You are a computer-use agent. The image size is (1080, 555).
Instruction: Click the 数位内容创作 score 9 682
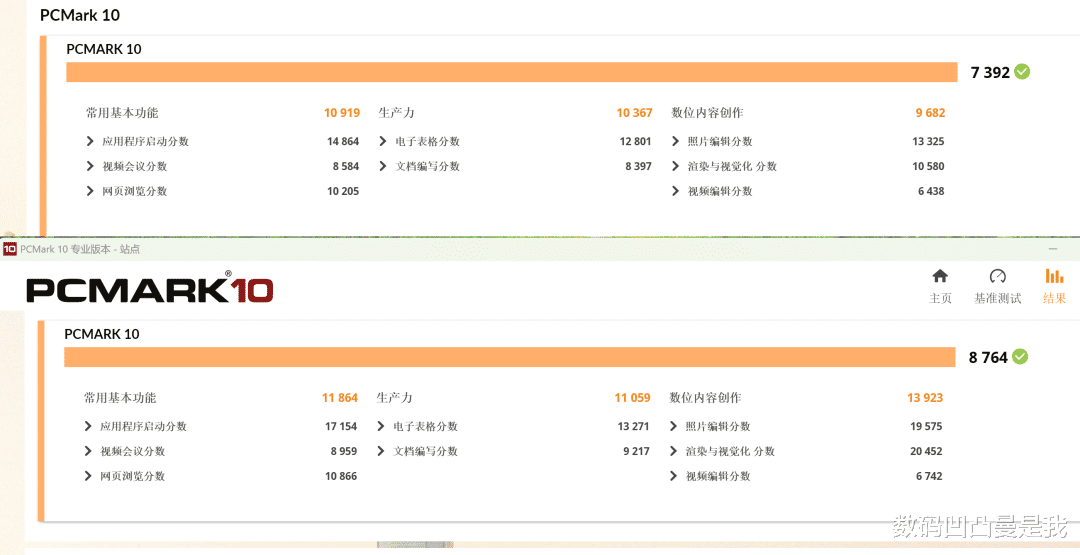[x=931, y=112]
